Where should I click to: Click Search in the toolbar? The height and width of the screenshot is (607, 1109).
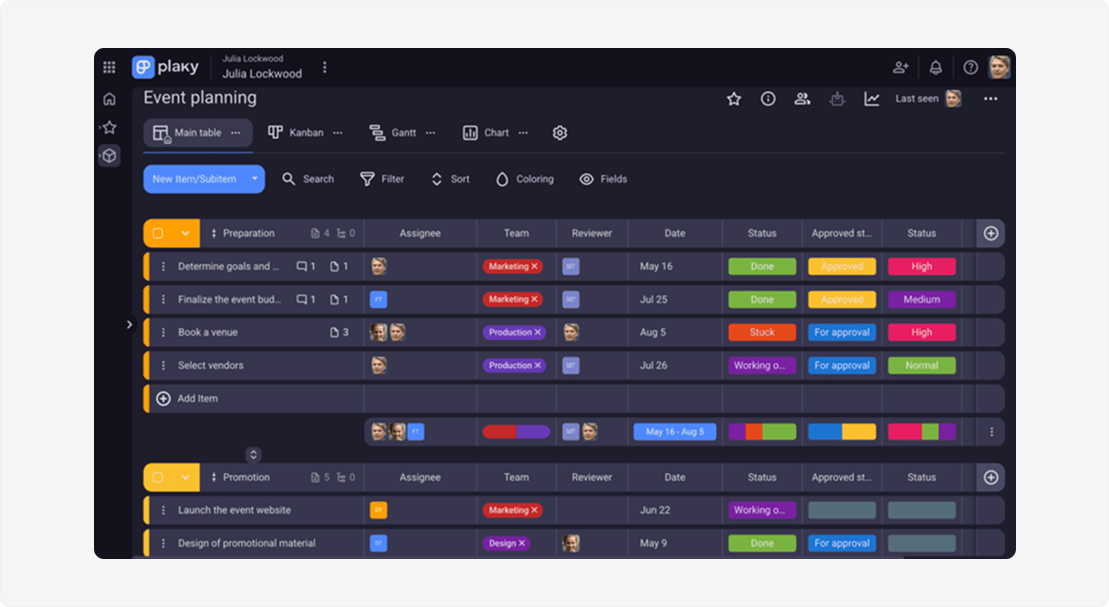click(x=308, y=179)
